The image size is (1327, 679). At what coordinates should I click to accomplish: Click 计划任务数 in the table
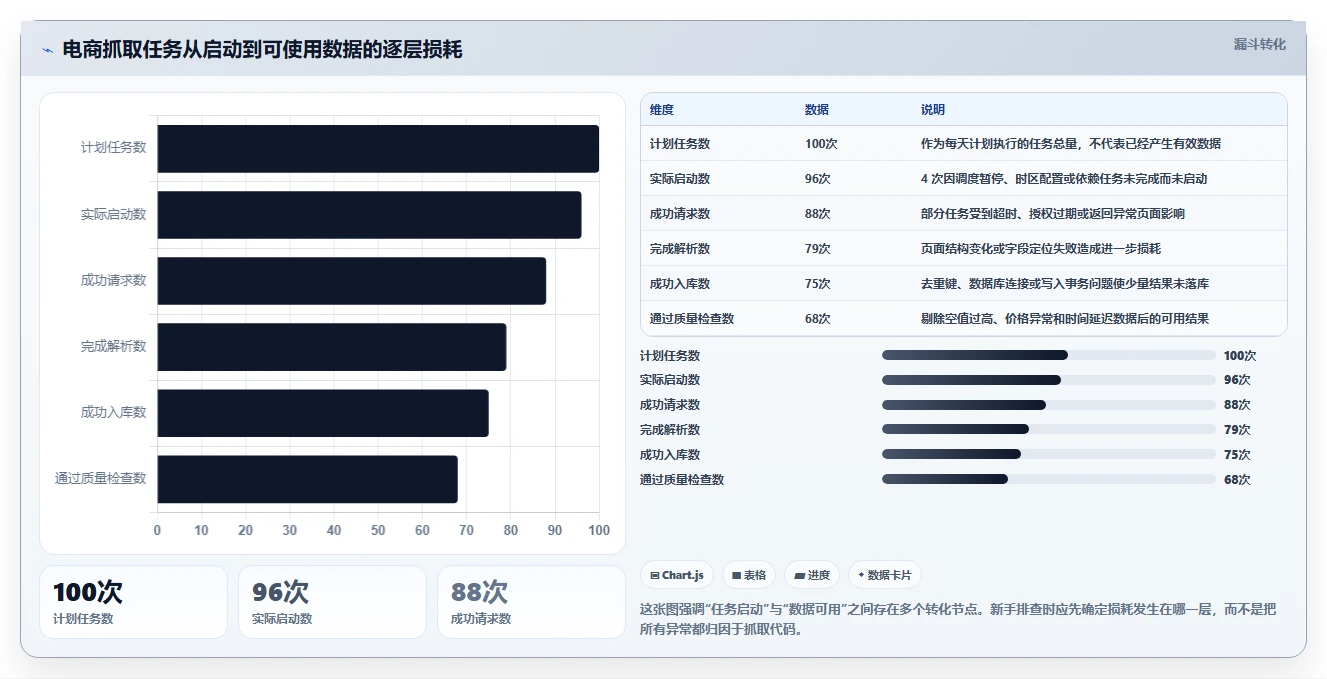[x=680, y=144]
